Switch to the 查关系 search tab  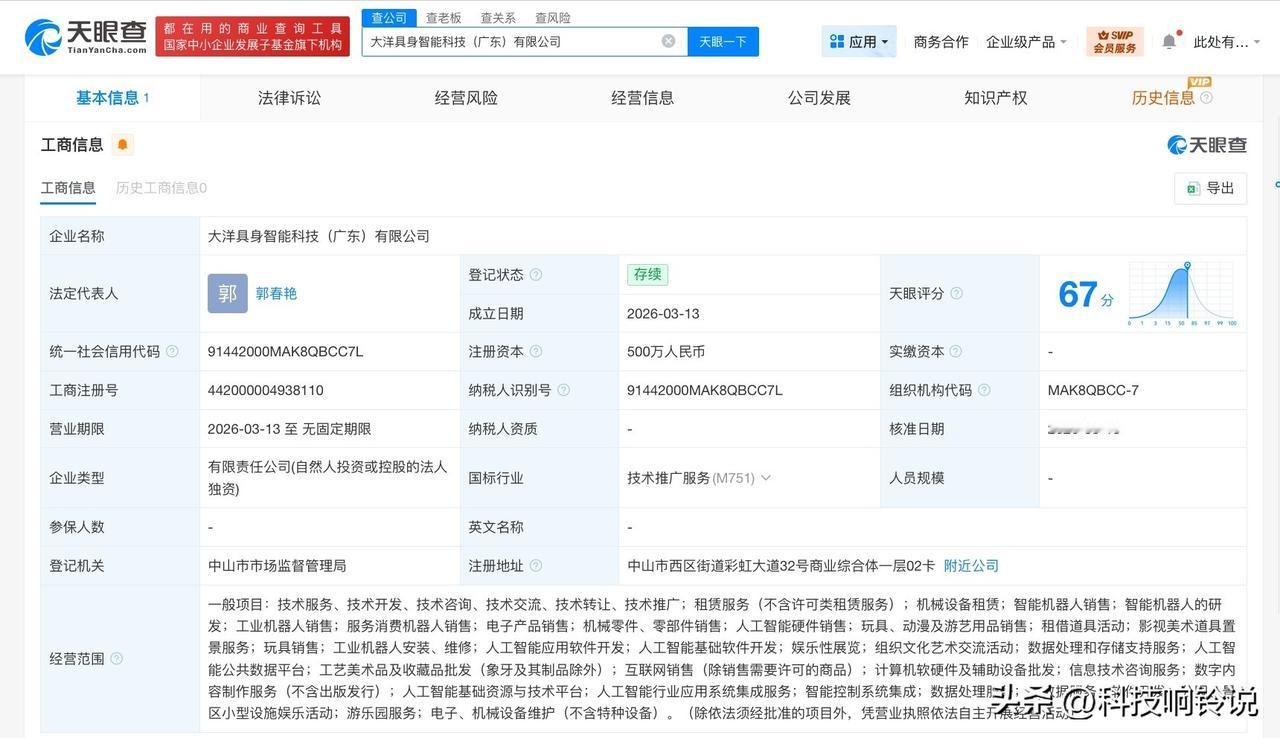click(498, 18)
